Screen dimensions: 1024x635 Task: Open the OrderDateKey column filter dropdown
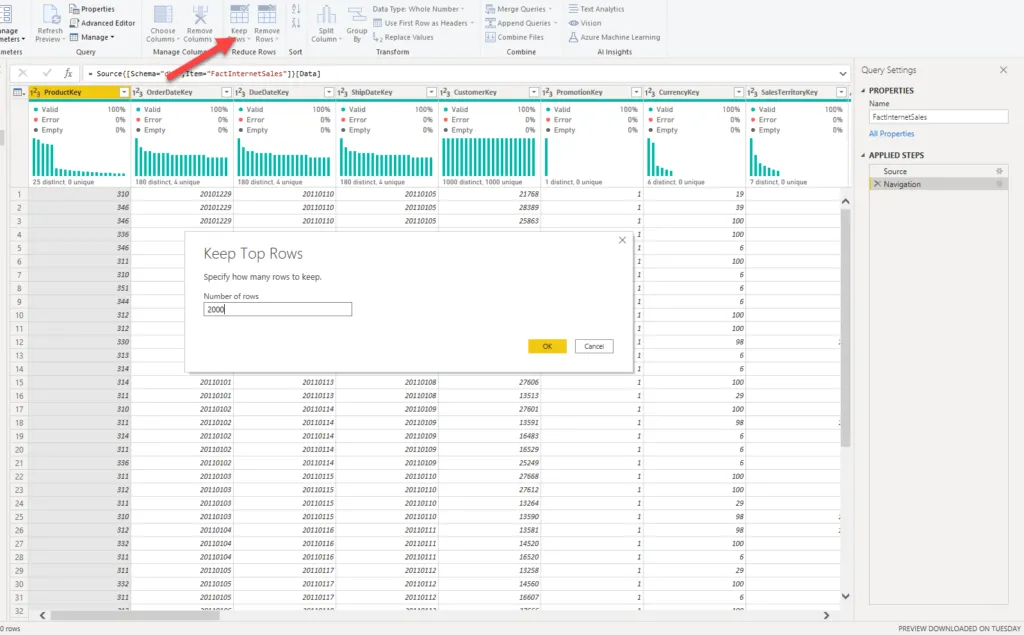click(225, 92)
